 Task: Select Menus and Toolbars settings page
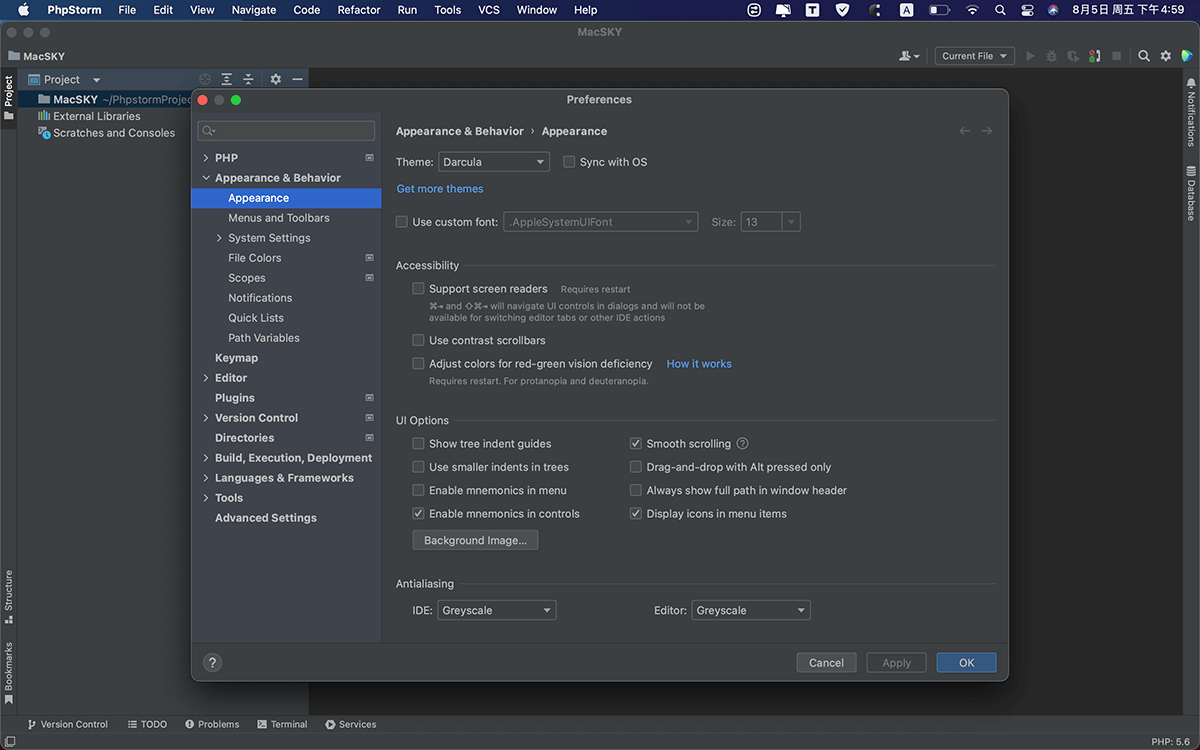click(279, 218)
